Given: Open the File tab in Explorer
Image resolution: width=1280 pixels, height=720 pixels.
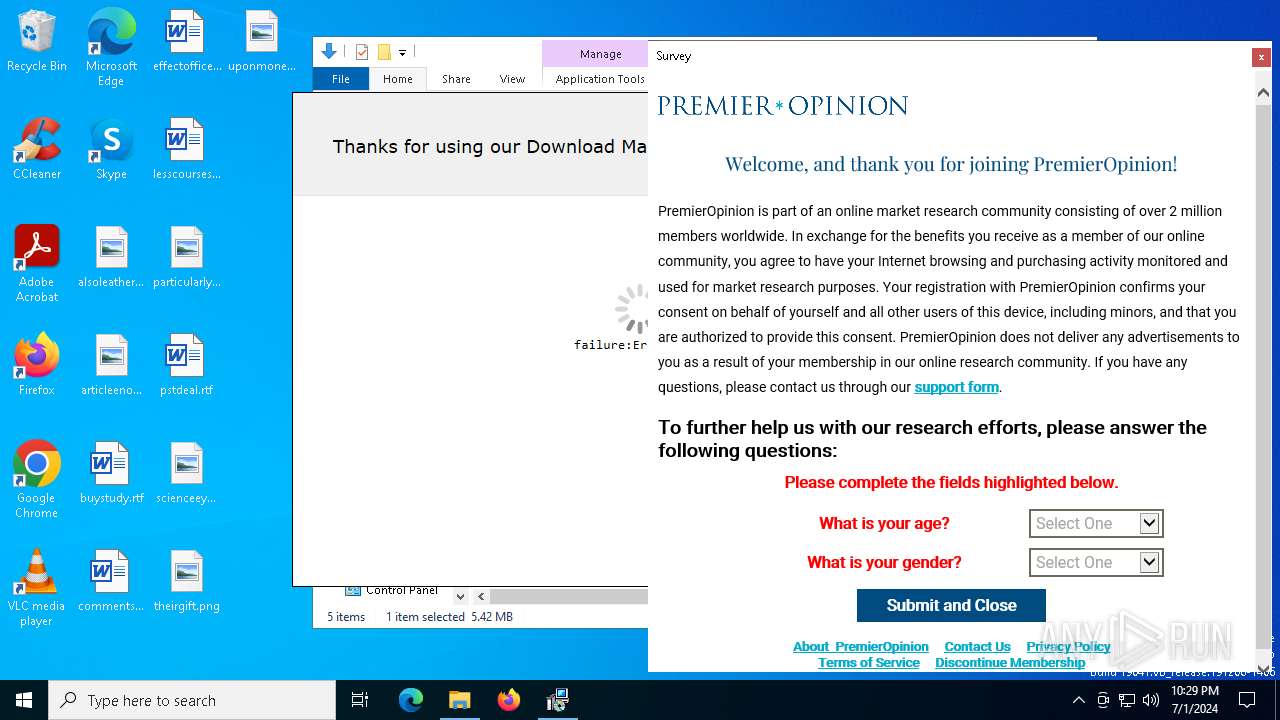Looking at the screenshot, I should (341, 79).
